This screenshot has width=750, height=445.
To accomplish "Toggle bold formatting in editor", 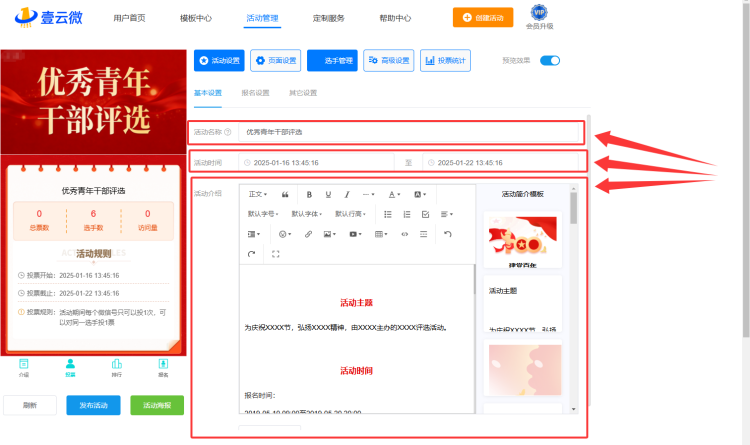I will [309, 194].
